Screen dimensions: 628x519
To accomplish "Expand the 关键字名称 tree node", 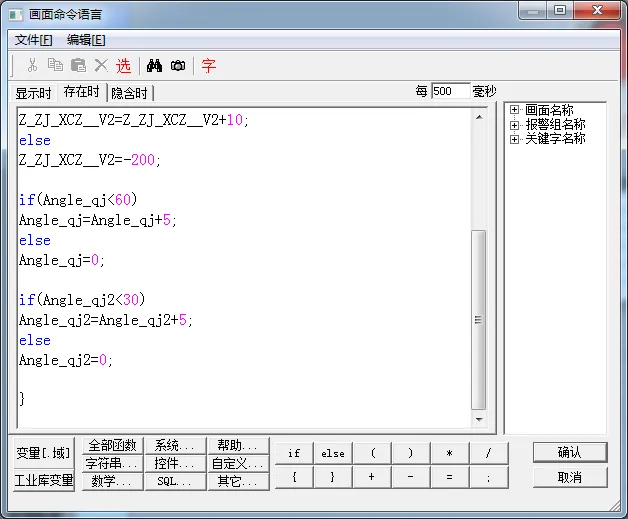I will [x=514, y=139].
